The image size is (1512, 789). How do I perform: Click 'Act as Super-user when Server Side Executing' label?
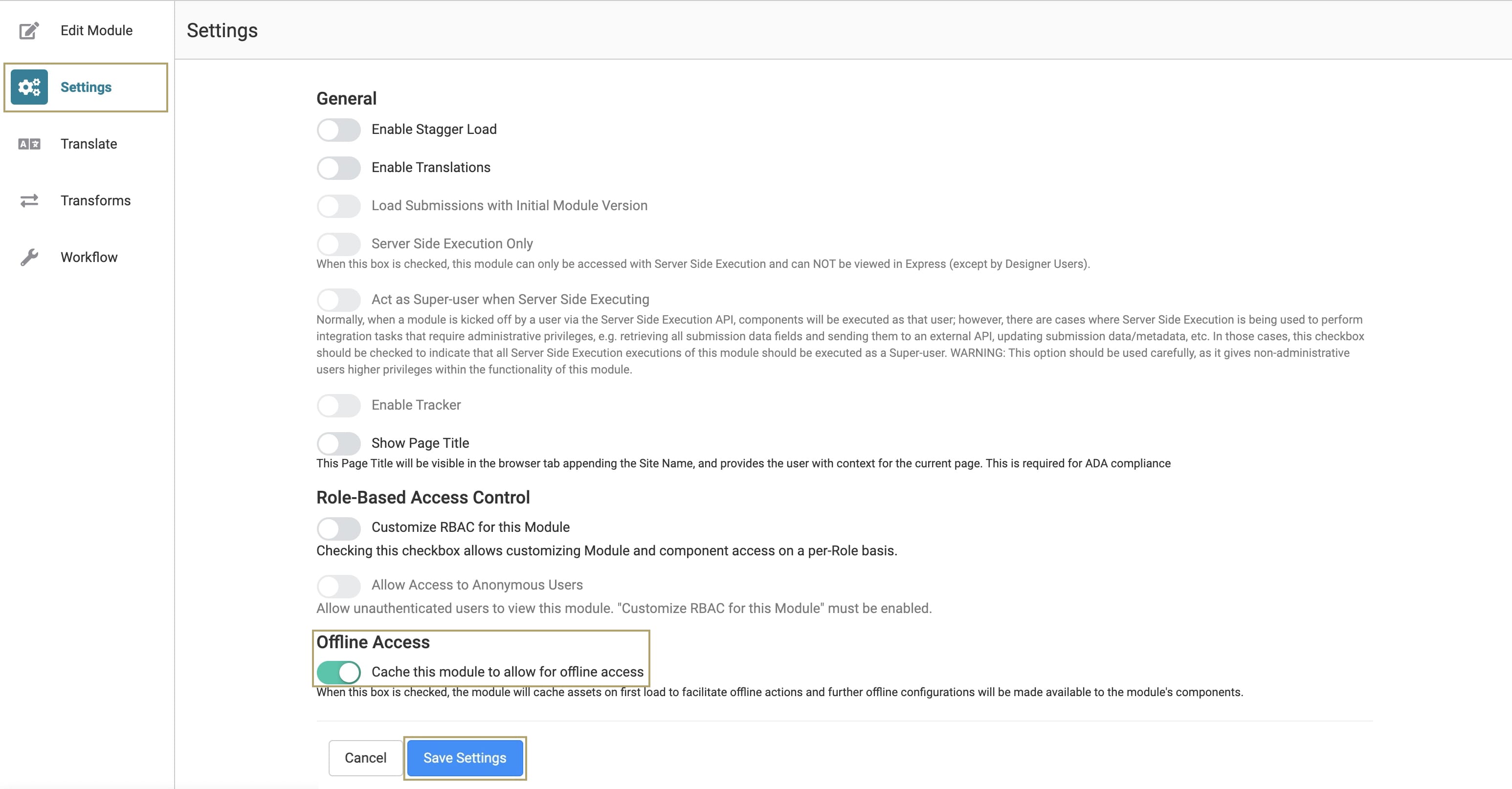[510, 299]
